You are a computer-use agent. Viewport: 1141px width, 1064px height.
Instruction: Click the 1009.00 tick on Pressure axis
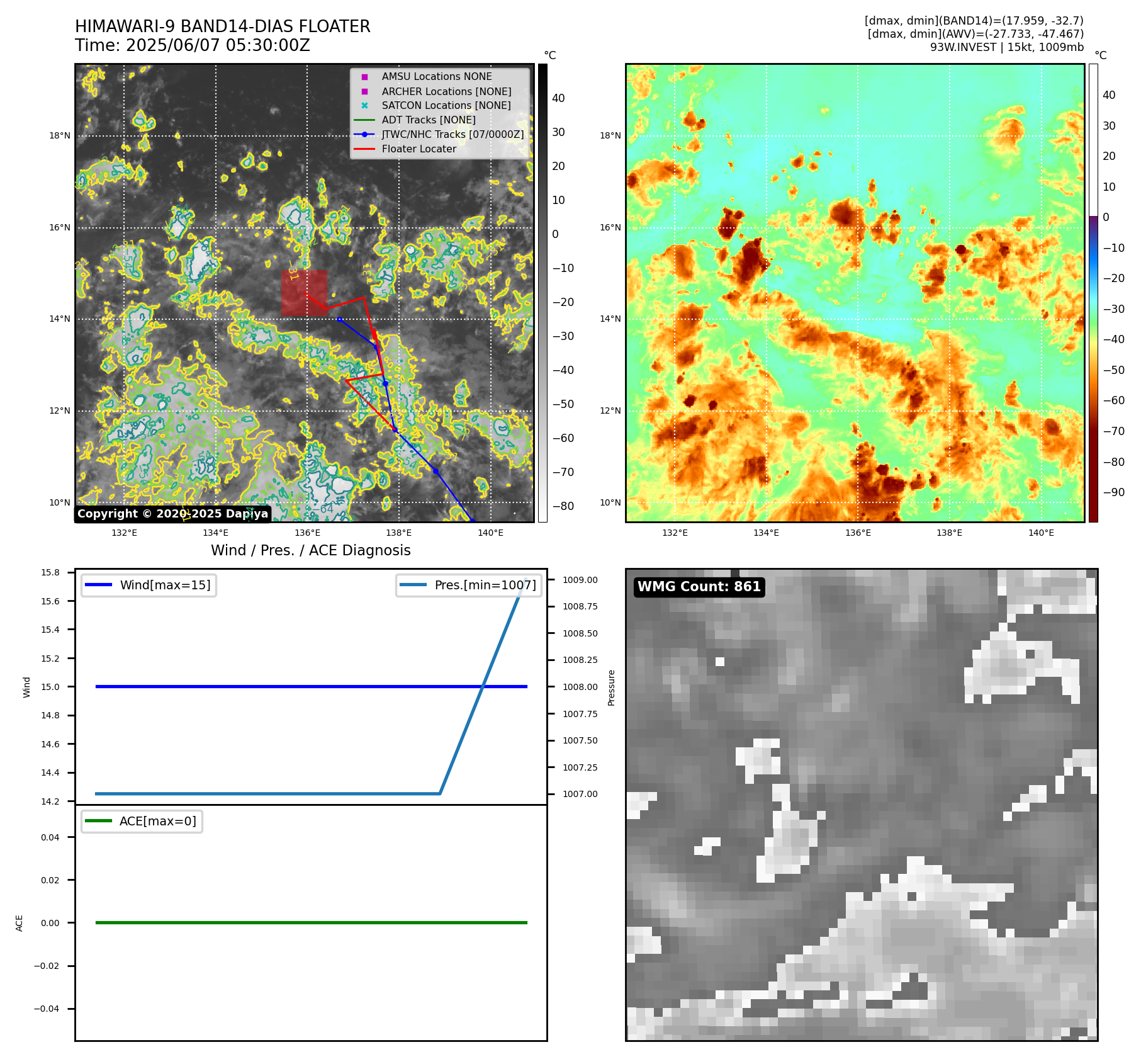click(580, 580)
